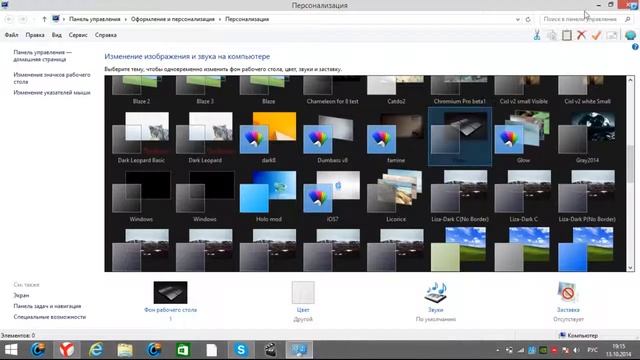Open the Windows Start button

(11, 350)
